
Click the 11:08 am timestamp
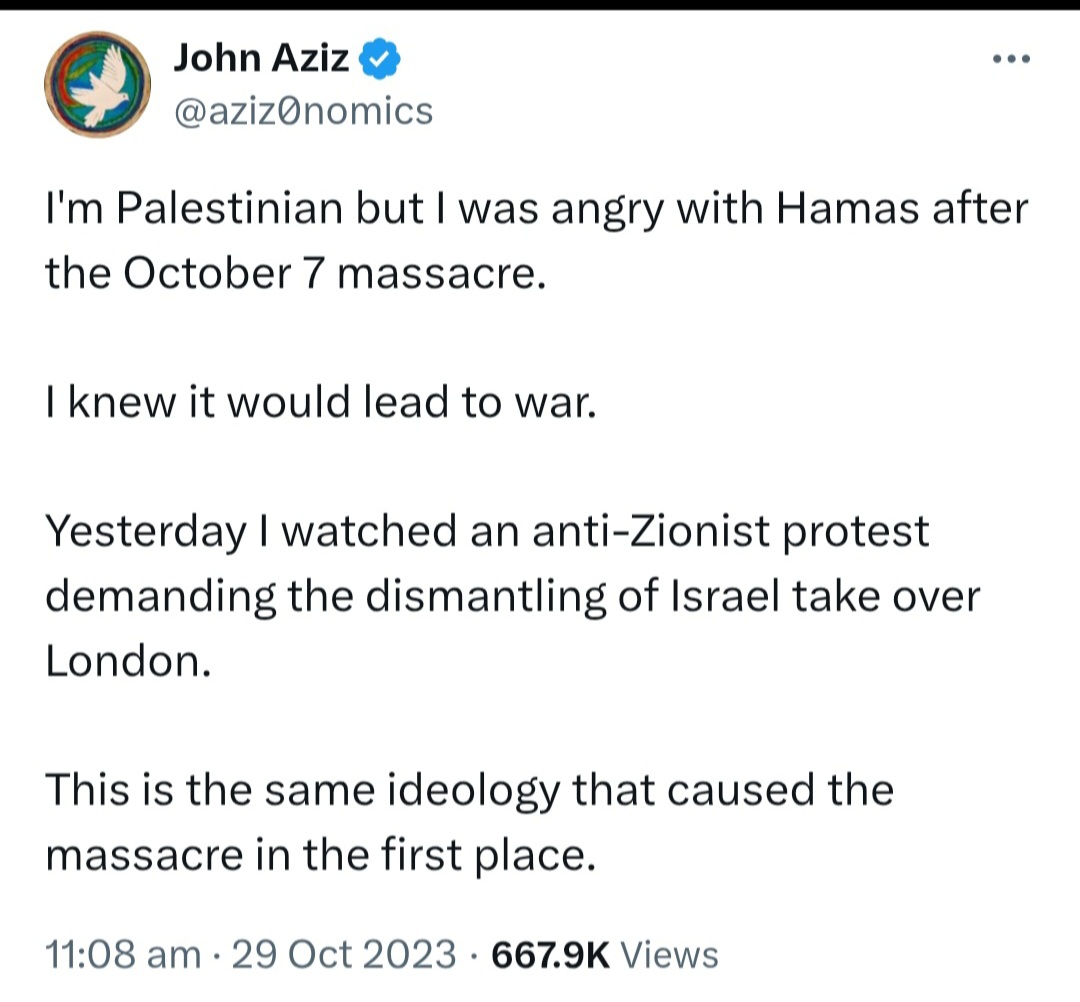123,954
